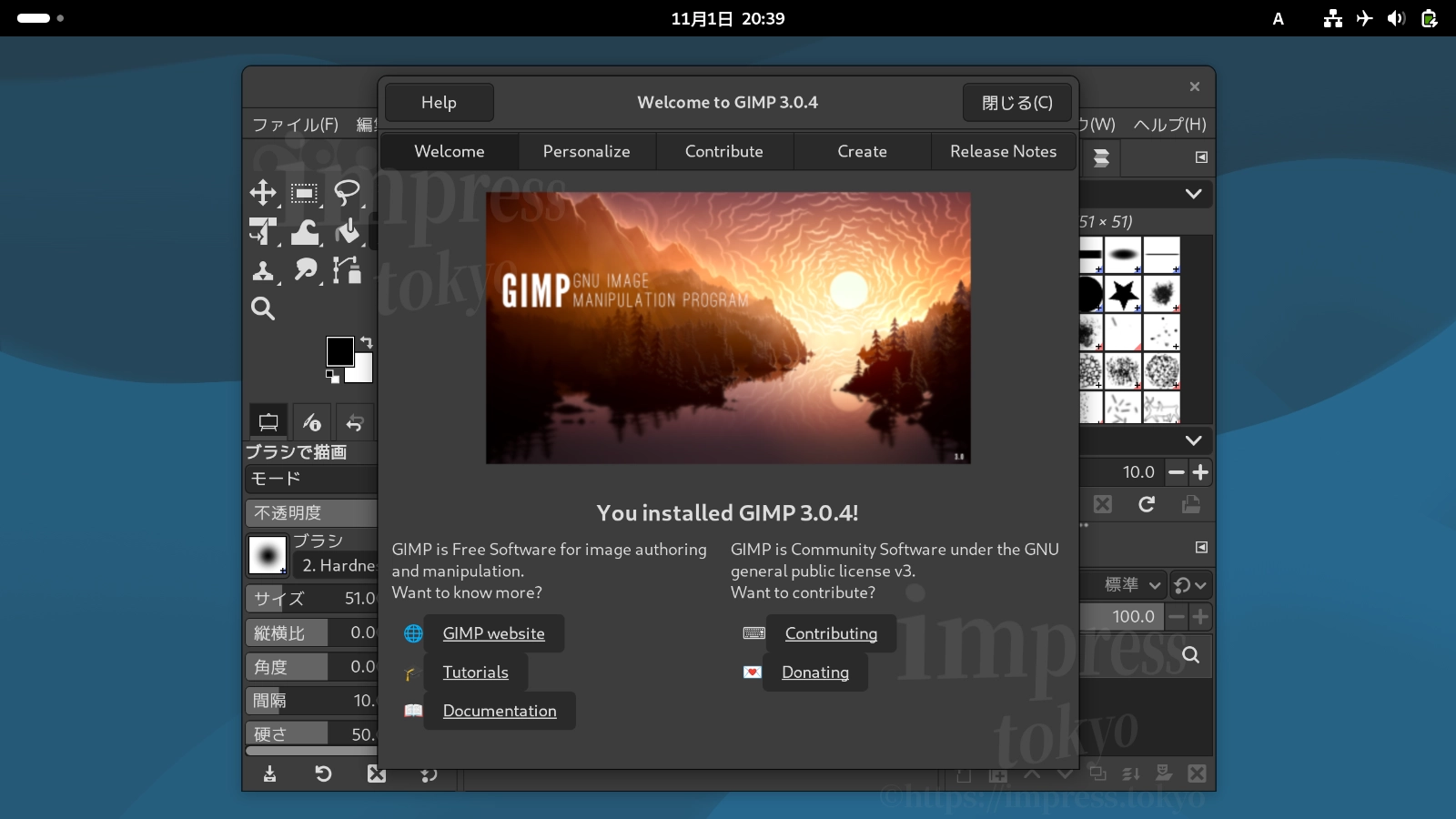
Task: Click the 間隔 spacing slider
Action: (311, 701)
